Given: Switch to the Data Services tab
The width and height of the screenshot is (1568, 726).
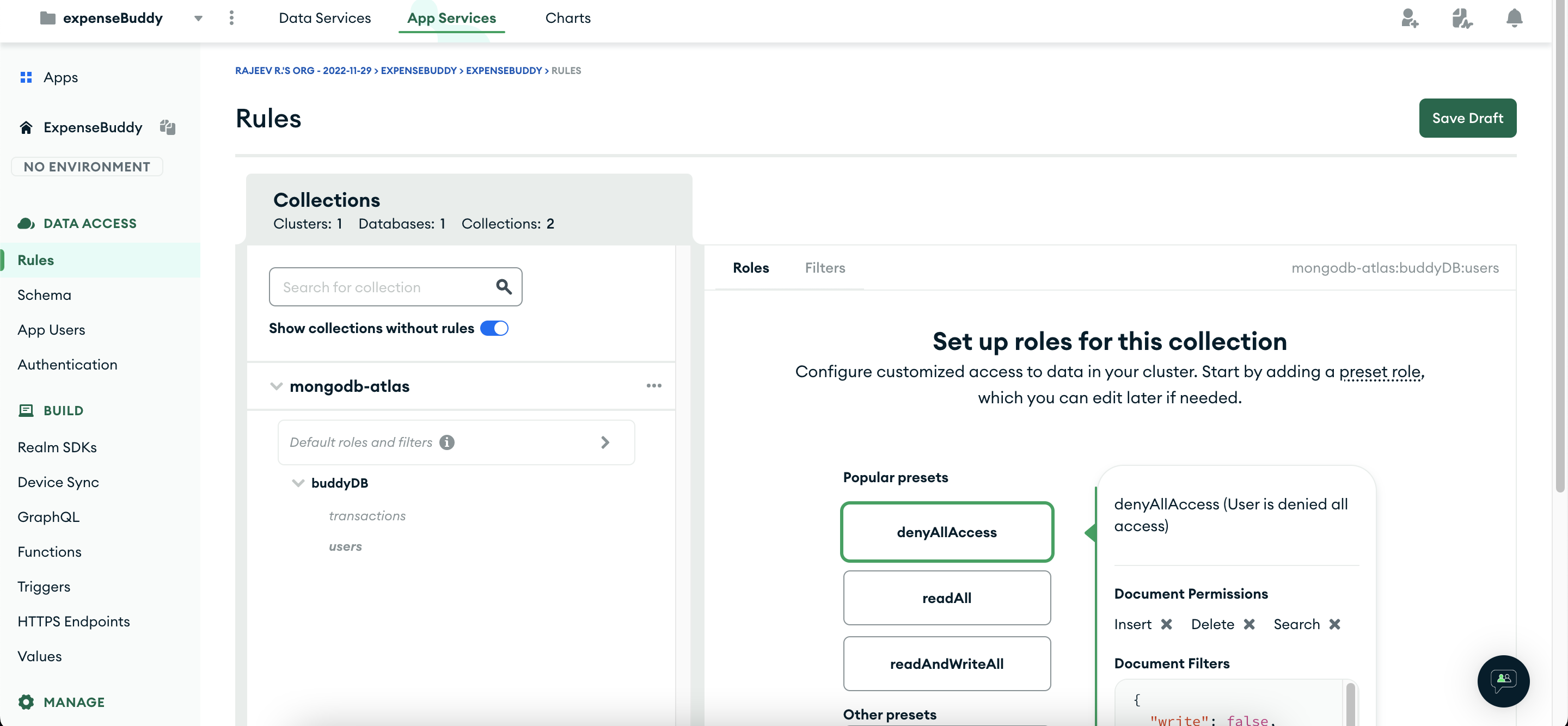Looking at the screenshot, I should coord(324,17).
